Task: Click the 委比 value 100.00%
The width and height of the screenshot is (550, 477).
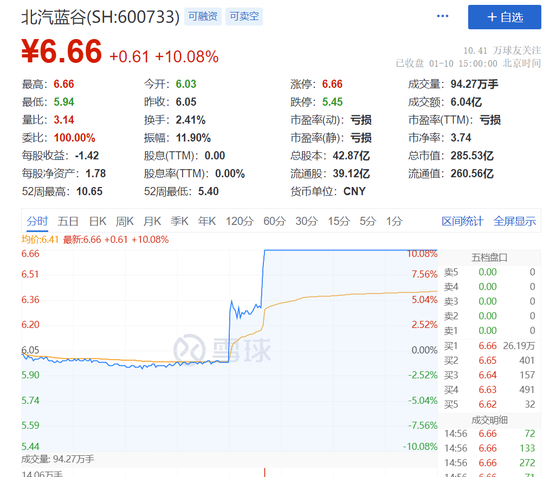Action: pyautogui.click(x=74, y=138)
